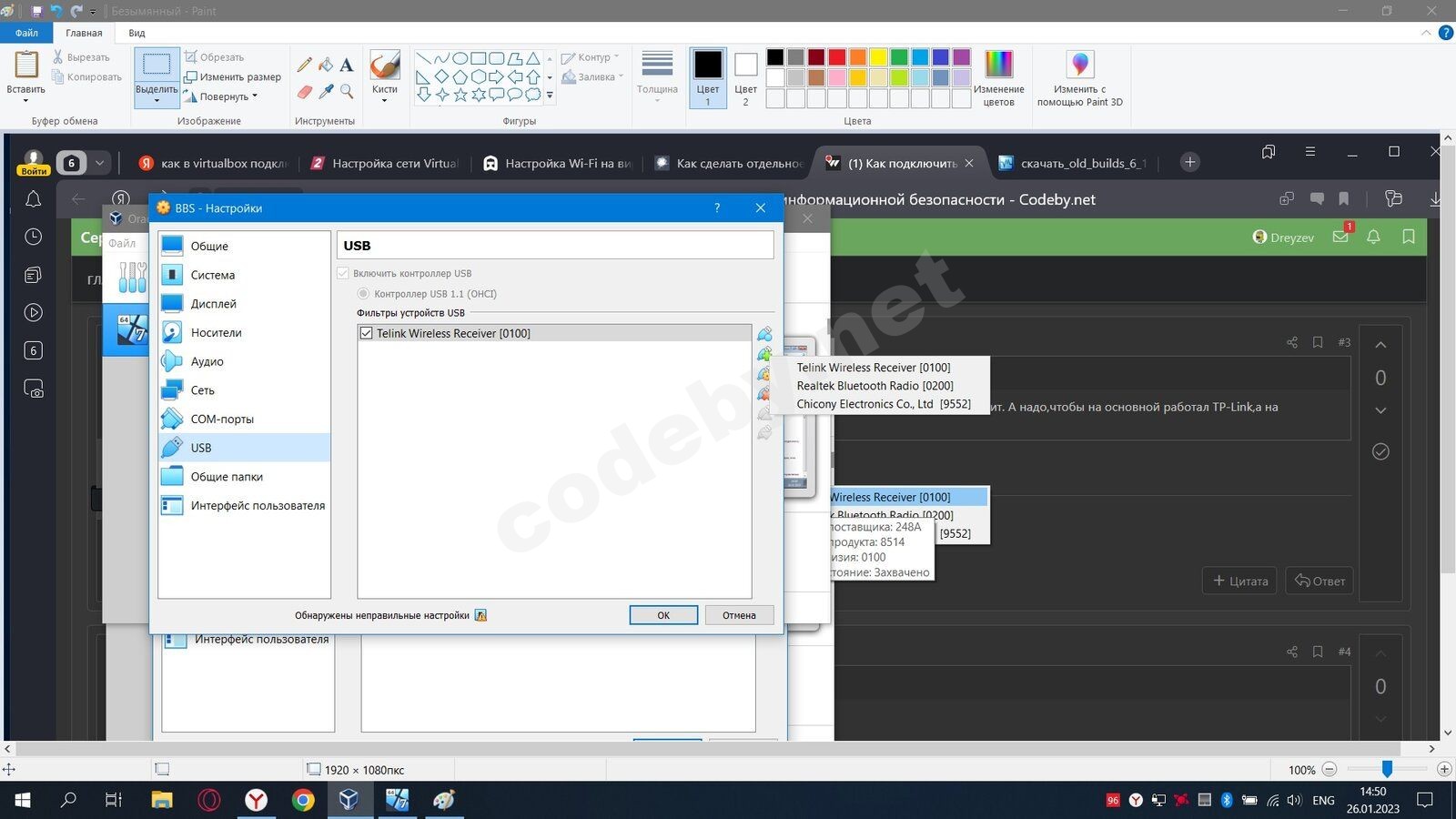1456x819 pixels.
Task: Launch Google Chrome from the taskbar
Action: point(303,801)
